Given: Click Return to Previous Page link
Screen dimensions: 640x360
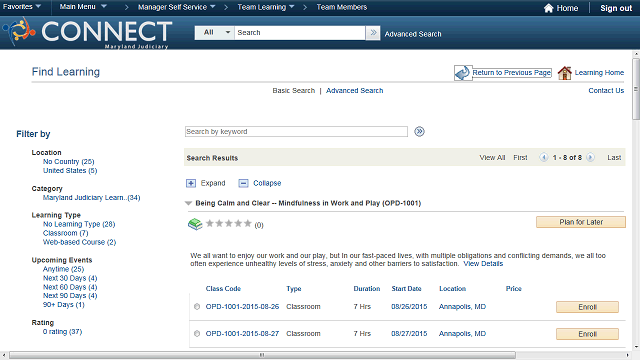Looking at the screenshot, I should (512, 73).
